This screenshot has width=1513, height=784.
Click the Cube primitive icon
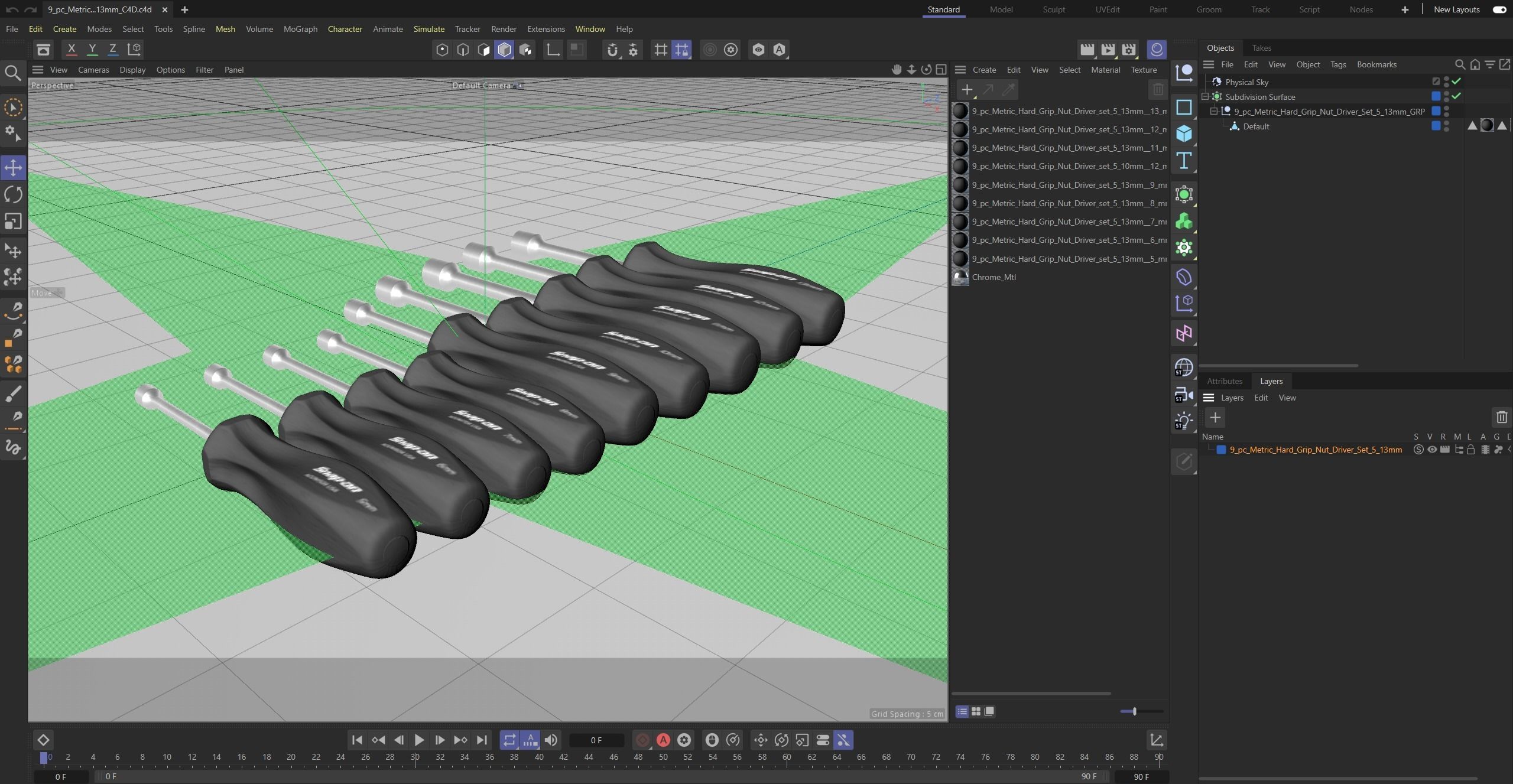(x=1184, y=134)
